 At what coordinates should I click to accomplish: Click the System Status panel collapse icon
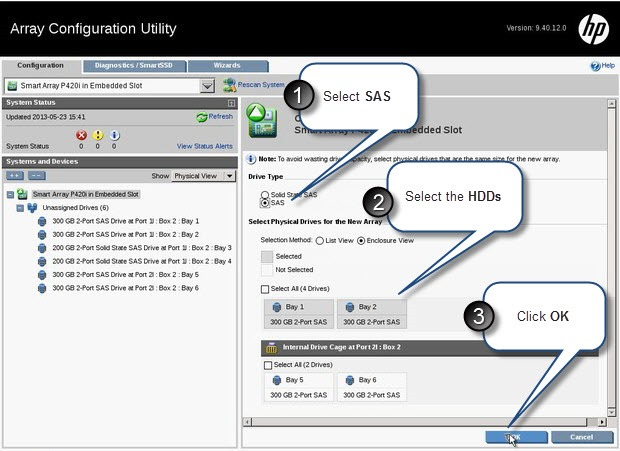click(231, 103)
